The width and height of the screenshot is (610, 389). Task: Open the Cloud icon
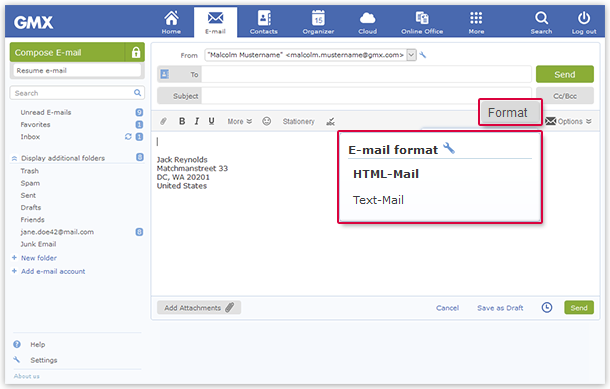click(x=368, y=22)
